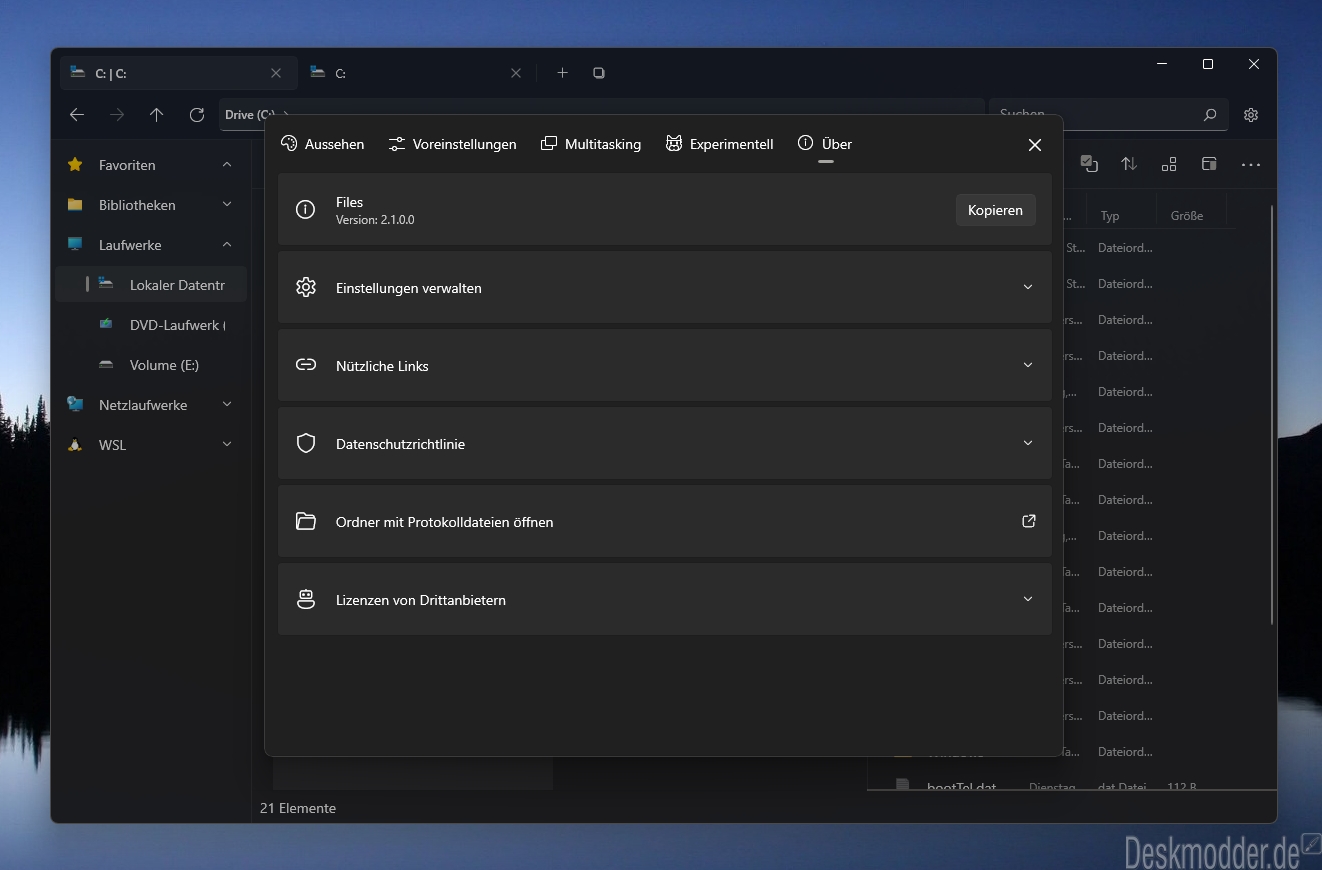The height and width of the screenshot is (870, 1322).
Task: Expand Datenschutzrichtlinie section
Action: [664, 443]
